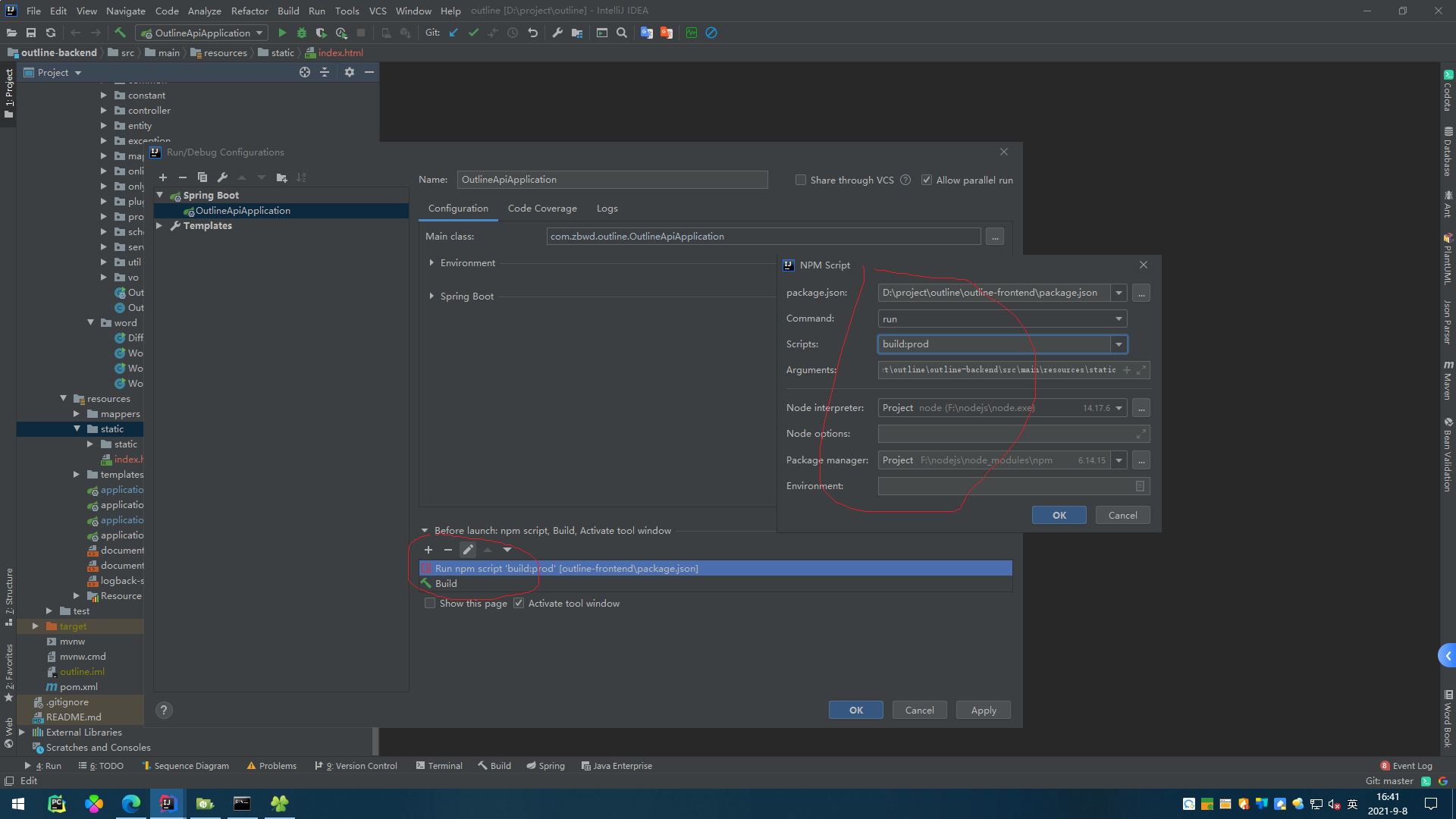
Task: Check the Show this page checkbox
Action: coord(430,603)
